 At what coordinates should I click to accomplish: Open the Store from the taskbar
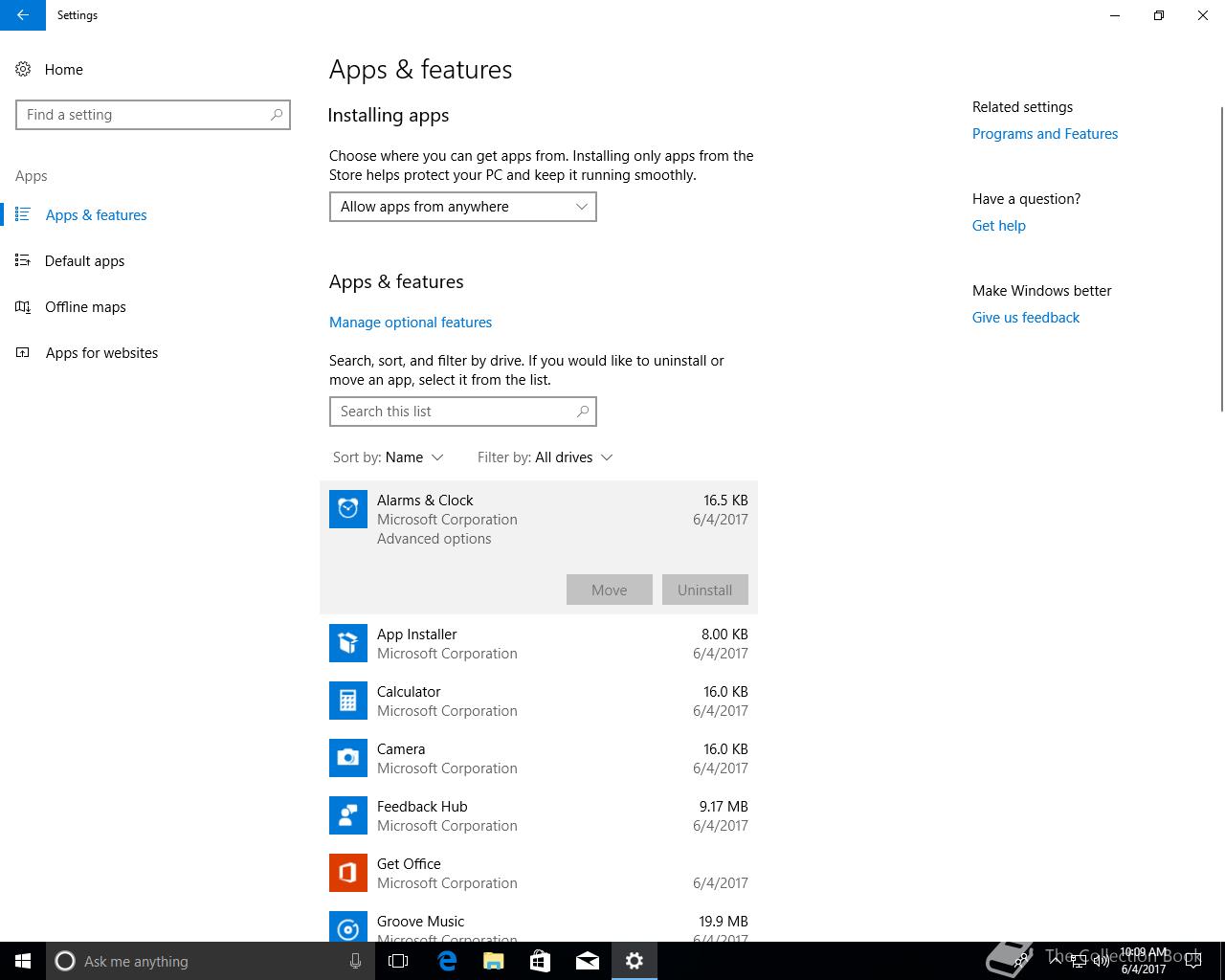point(541,961)
